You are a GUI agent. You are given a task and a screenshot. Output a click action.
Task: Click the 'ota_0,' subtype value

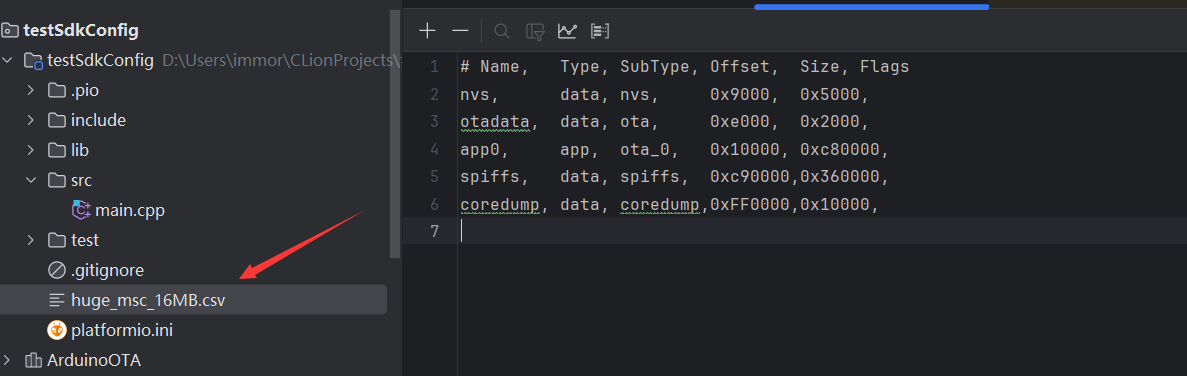[650, 150]
